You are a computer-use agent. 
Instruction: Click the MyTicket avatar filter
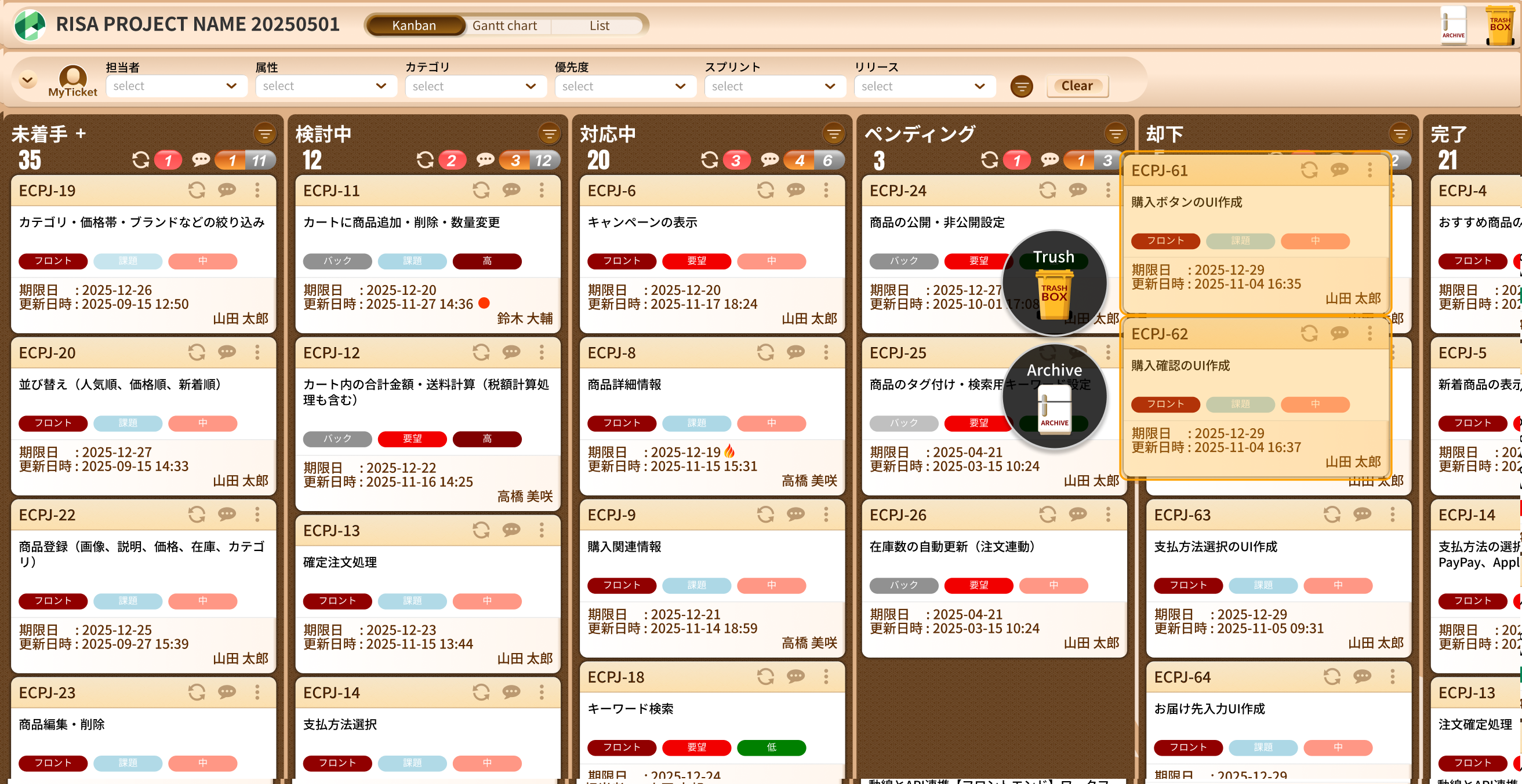[72, 80]
